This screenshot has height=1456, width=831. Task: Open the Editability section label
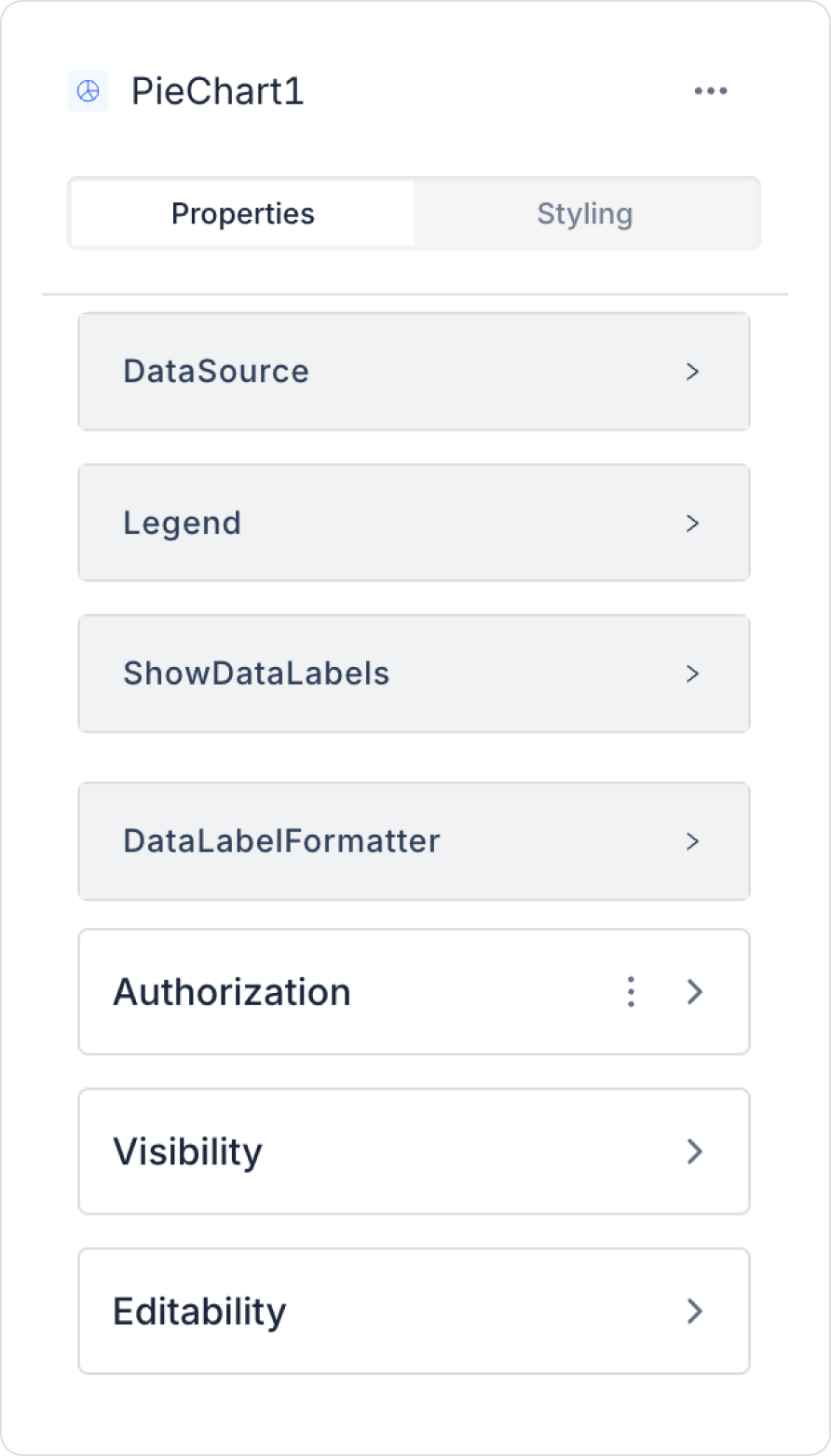pos(199,1312)
